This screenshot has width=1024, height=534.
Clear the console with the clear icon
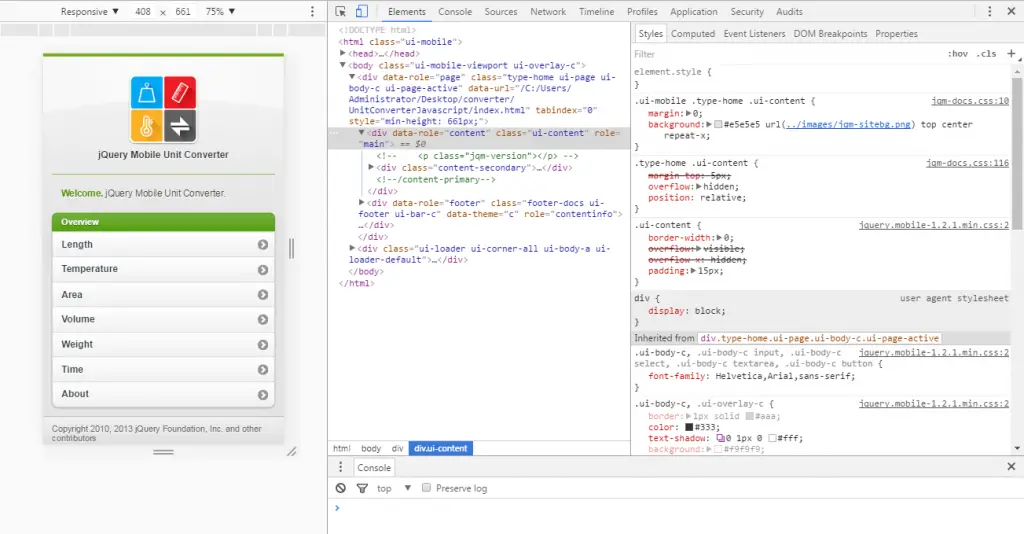(x=341, y=488)
